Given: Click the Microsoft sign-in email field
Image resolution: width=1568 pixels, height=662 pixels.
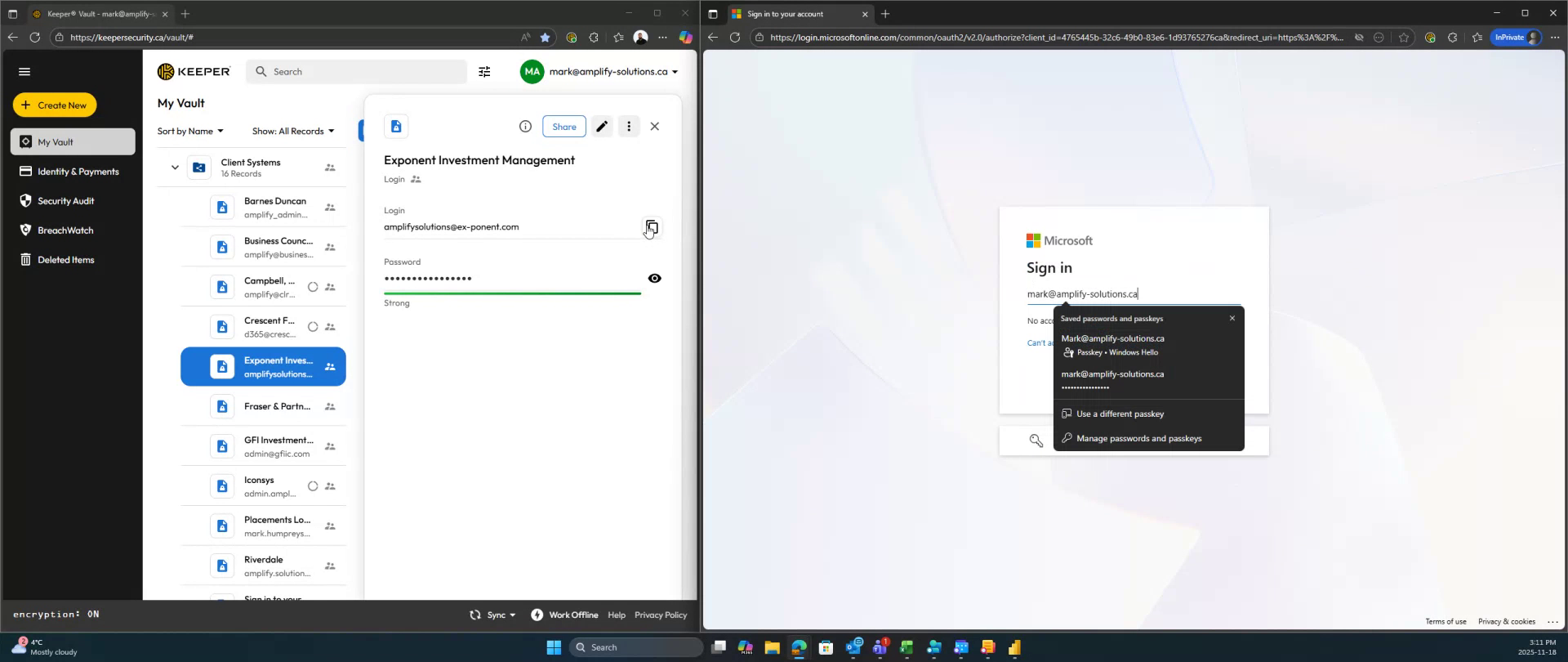Looking at the screenshot, I should 1134,294.
